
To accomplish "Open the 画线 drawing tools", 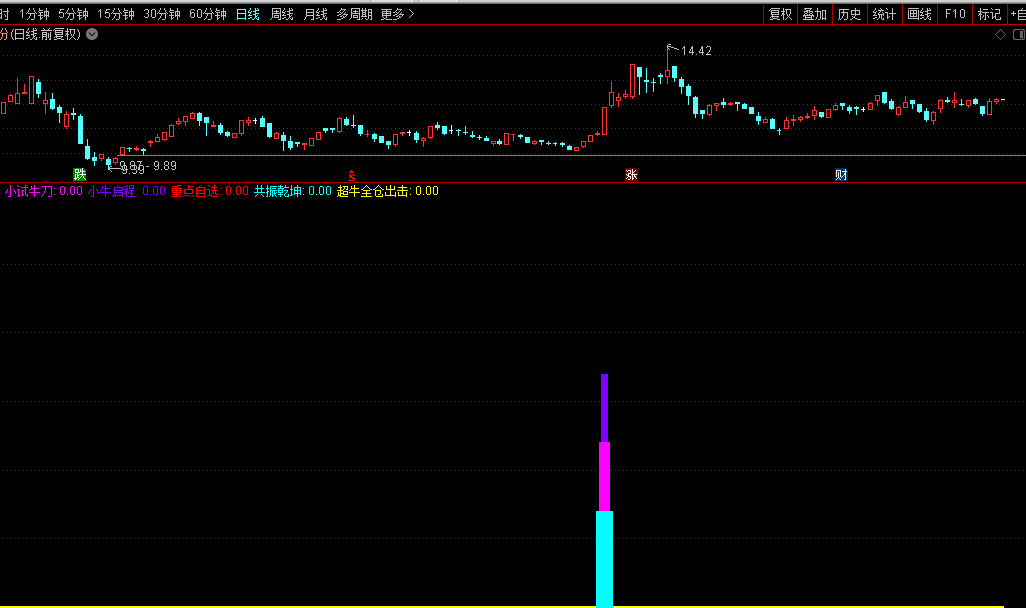I will coord(919,14).
